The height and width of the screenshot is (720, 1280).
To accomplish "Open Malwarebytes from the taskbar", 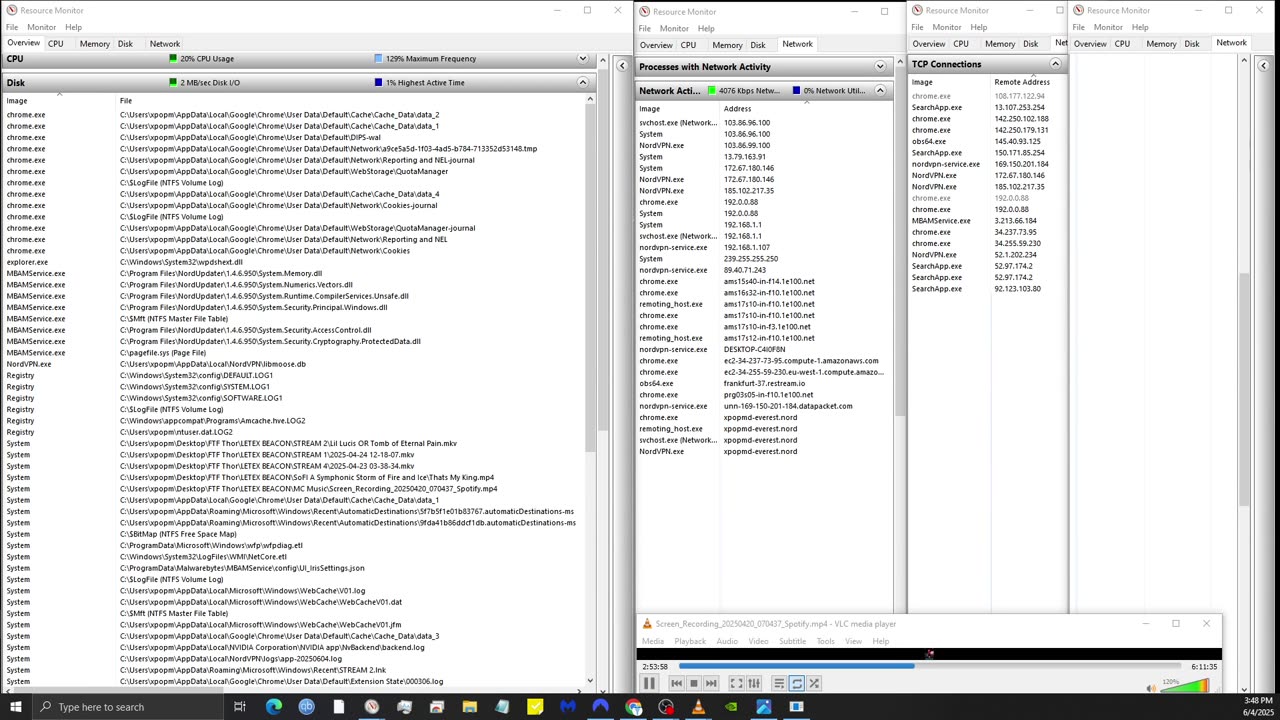I will coord(567,707).
